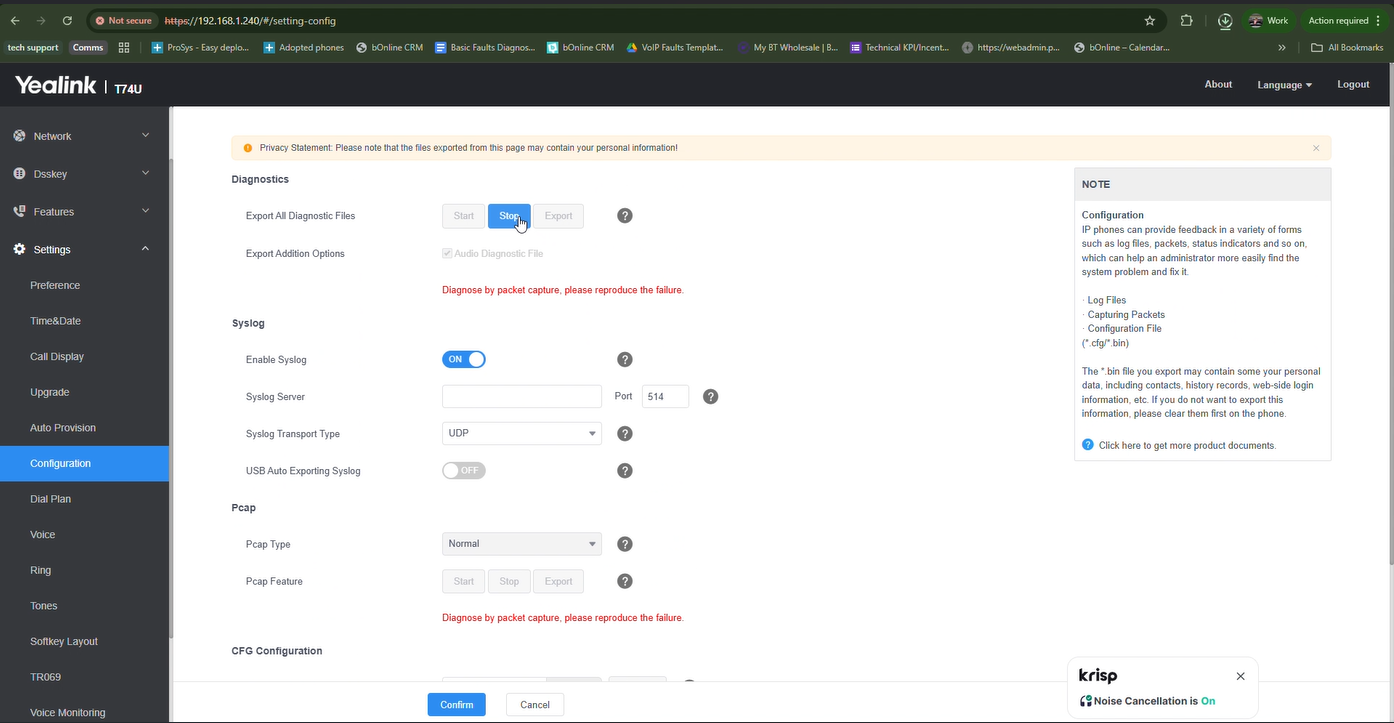Expand the Features sidebar section
Image resolution: width=1394 pixels, height=723 pixels.
84,212
